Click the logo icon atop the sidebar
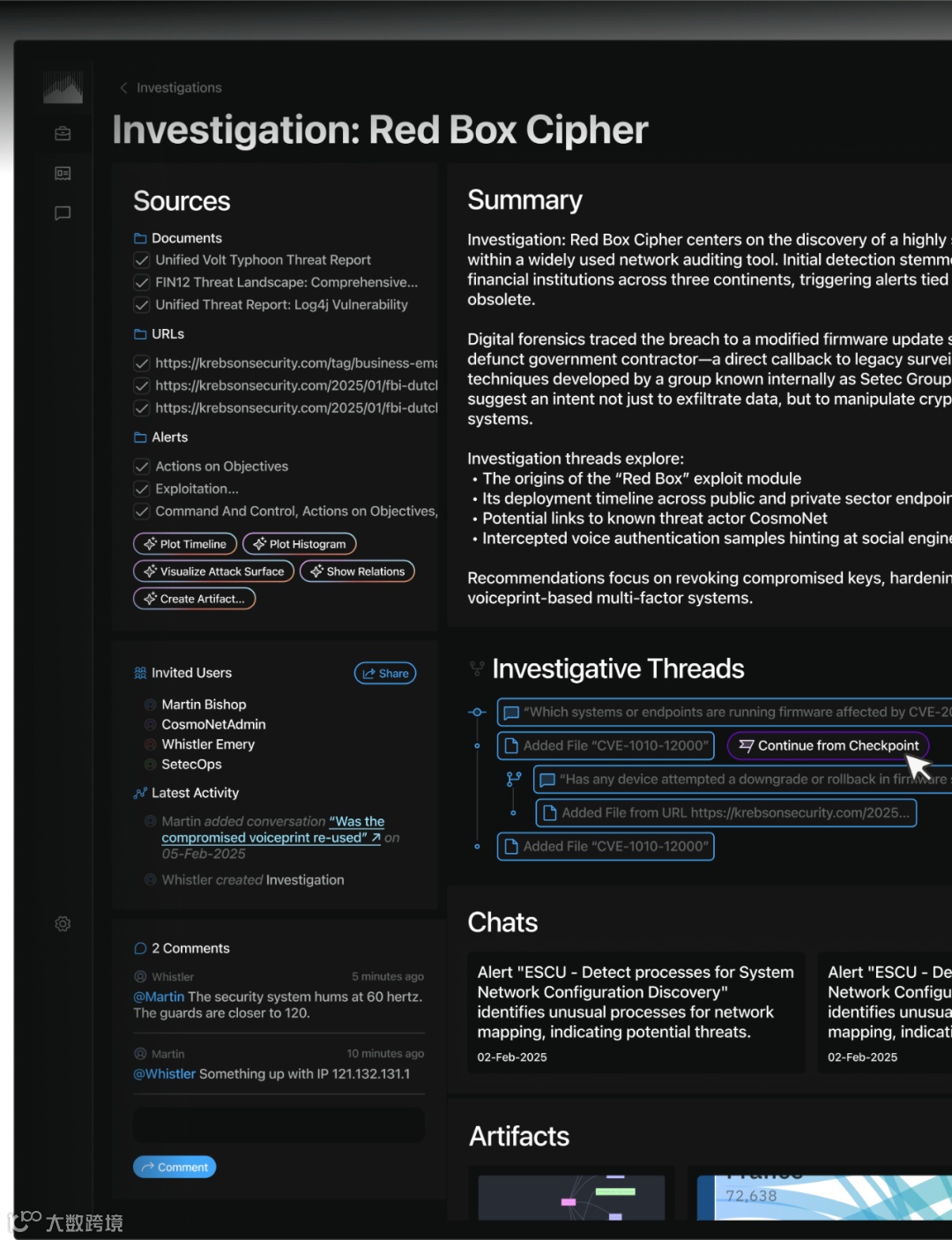This screenshot has width=952, height=1240. 63,88
